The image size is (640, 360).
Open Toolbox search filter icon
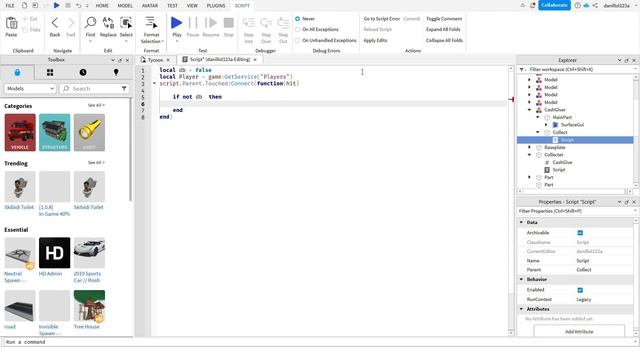pyautogui.click(x=124, y=89)
